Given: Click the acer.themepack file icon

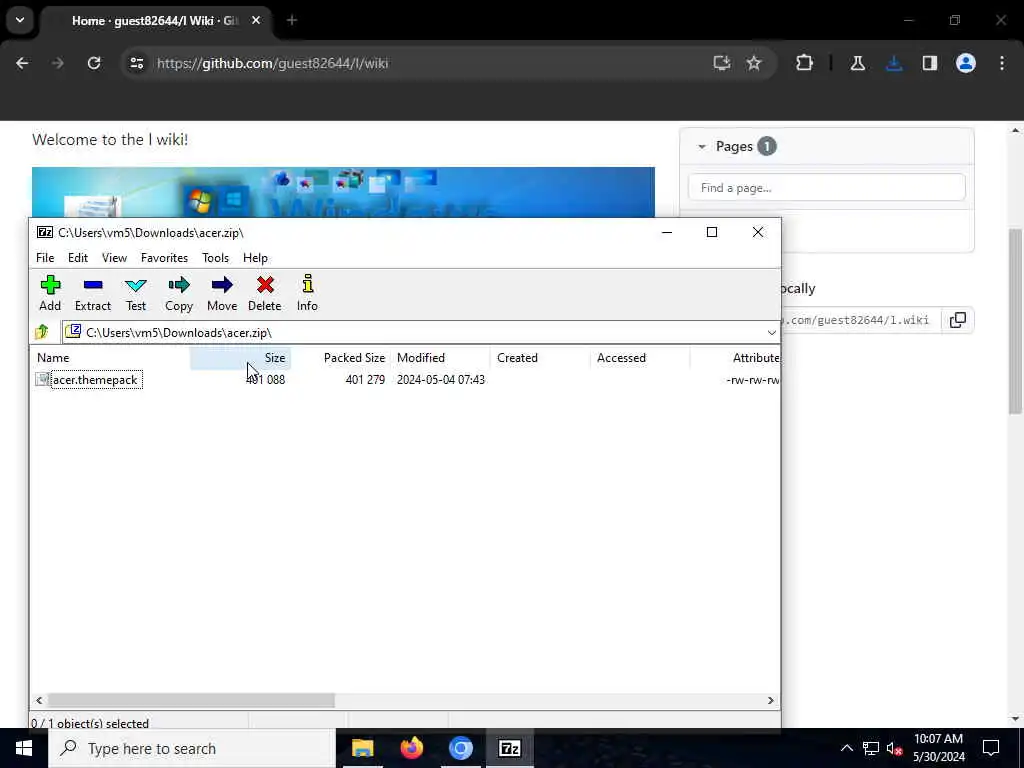Looking at the screenshot, I should pyautogui.click(x=42, y=379).
